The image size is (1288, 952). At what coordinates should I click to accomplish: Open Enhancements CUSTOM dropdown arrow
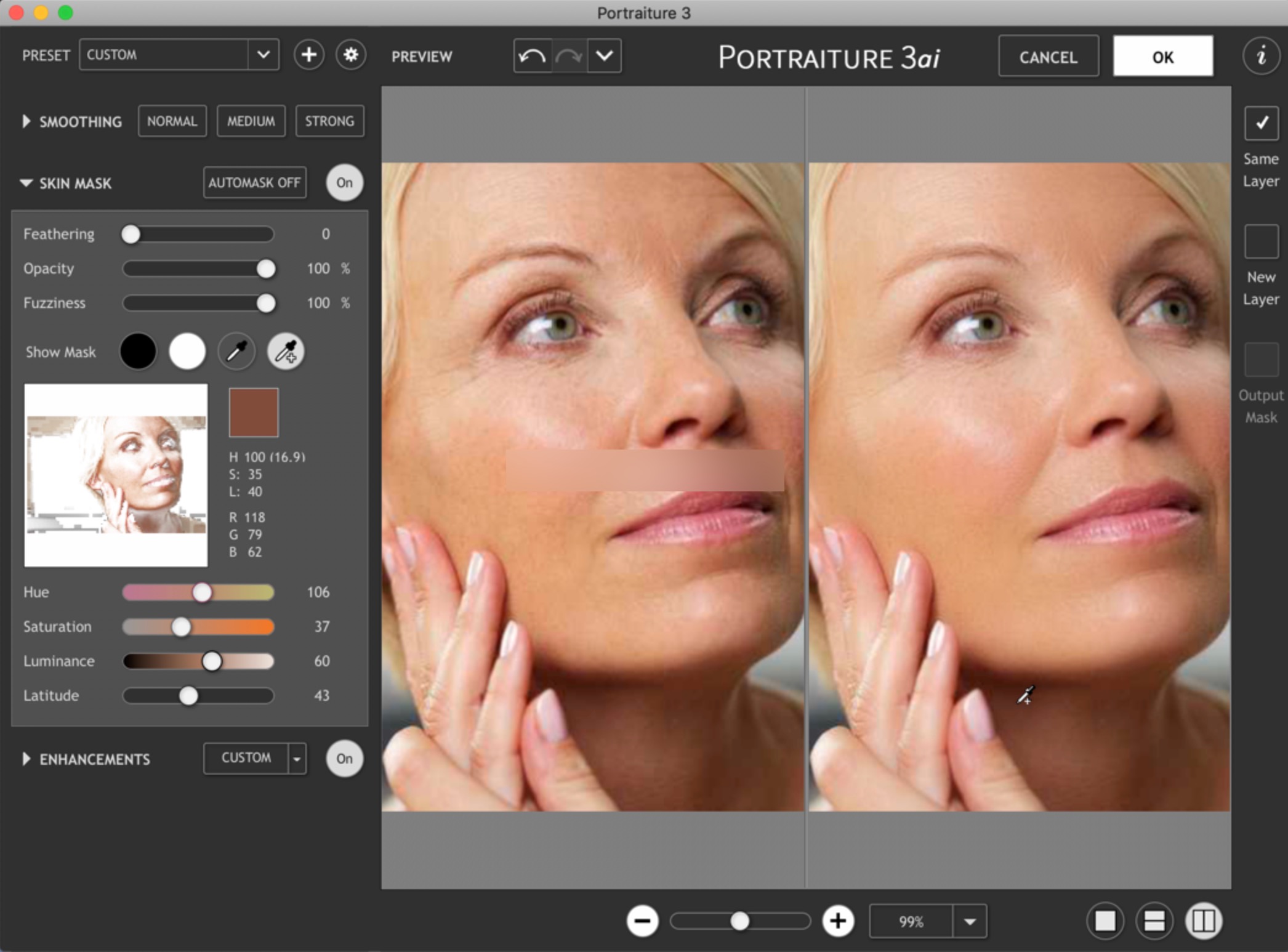297,758
